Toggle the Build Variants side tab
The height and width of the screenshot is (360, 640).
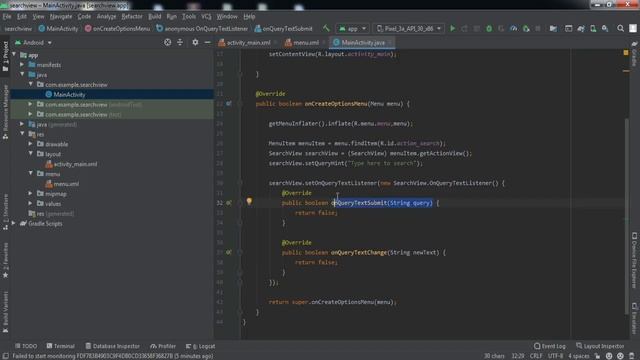pyautogui.click(x=5, y=312)
